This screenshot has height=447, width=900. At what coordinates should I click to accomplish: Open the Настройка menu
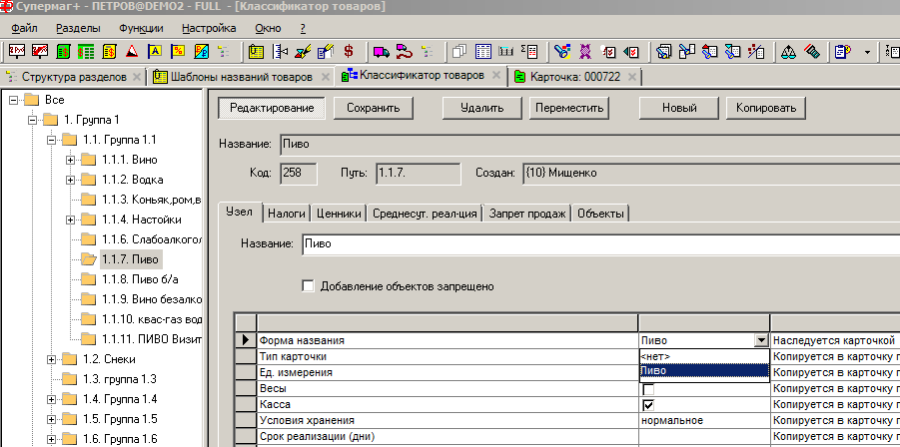tap(208, 28)
